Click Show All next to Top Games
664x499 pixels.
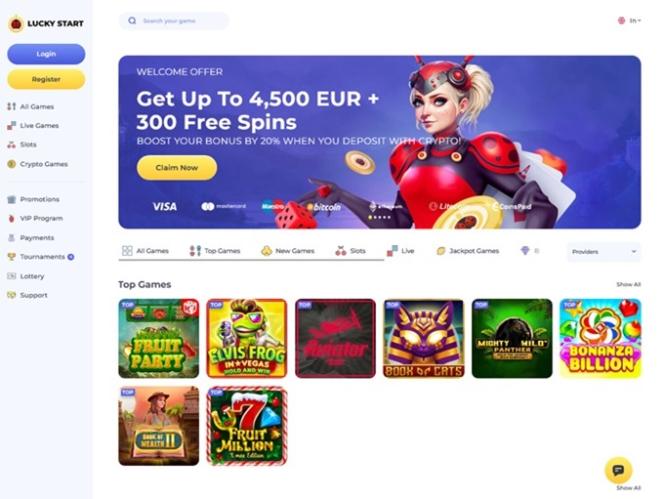628,284
